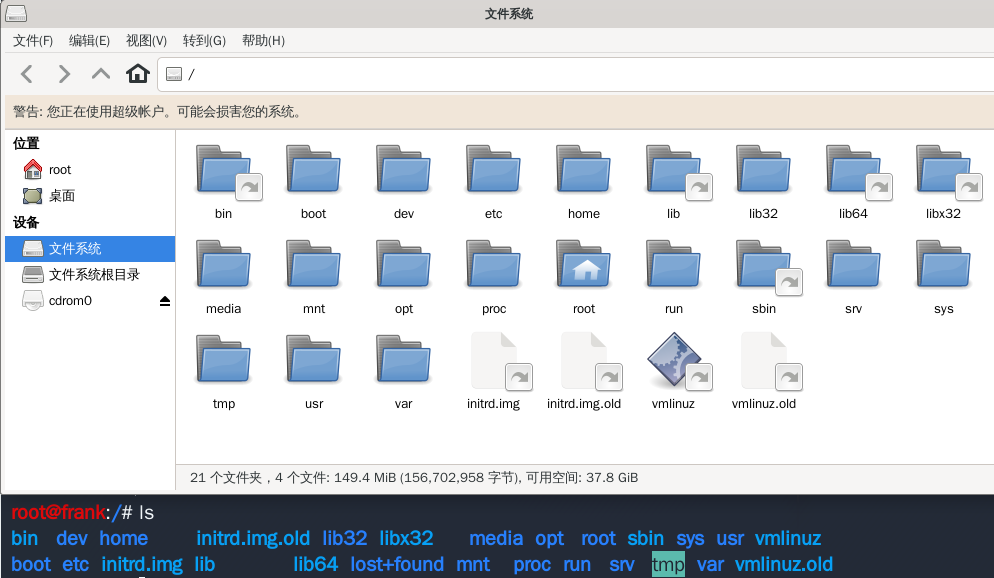Screen dimensions: 994x578
Task: Open the bin folder
Action: [224, 183]
